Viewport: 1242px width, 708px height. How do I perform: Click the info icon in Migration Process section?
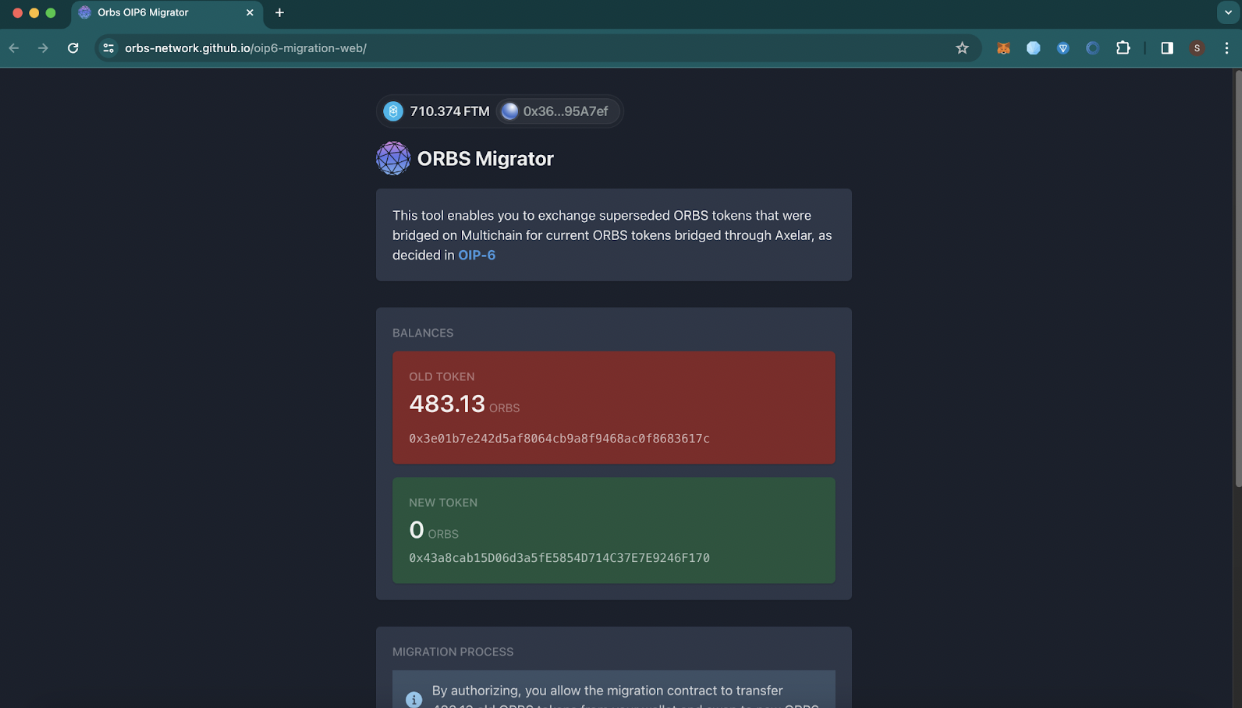[x=414, y=699]
